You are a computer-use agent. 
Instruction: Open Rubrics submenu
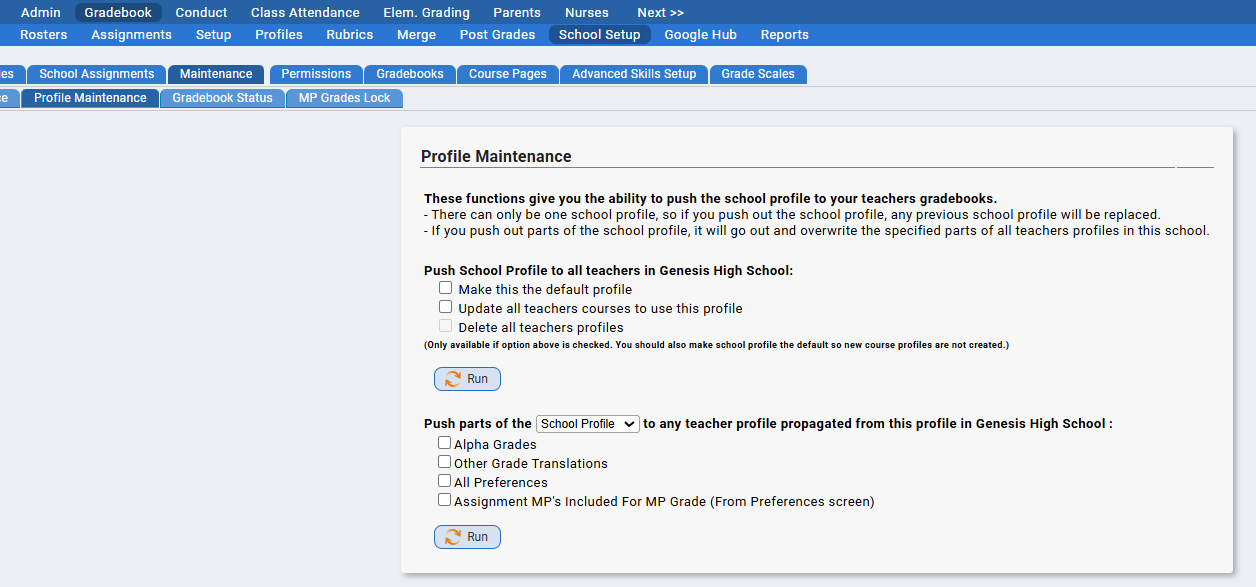(350, 34)
